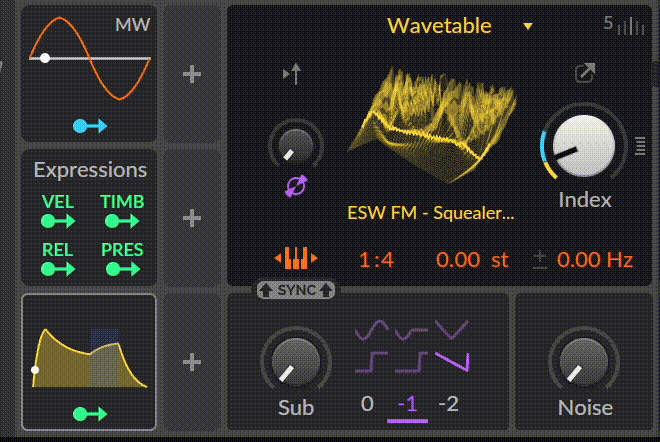
Task: Select the square sub waveform
Action: (372, 362)
